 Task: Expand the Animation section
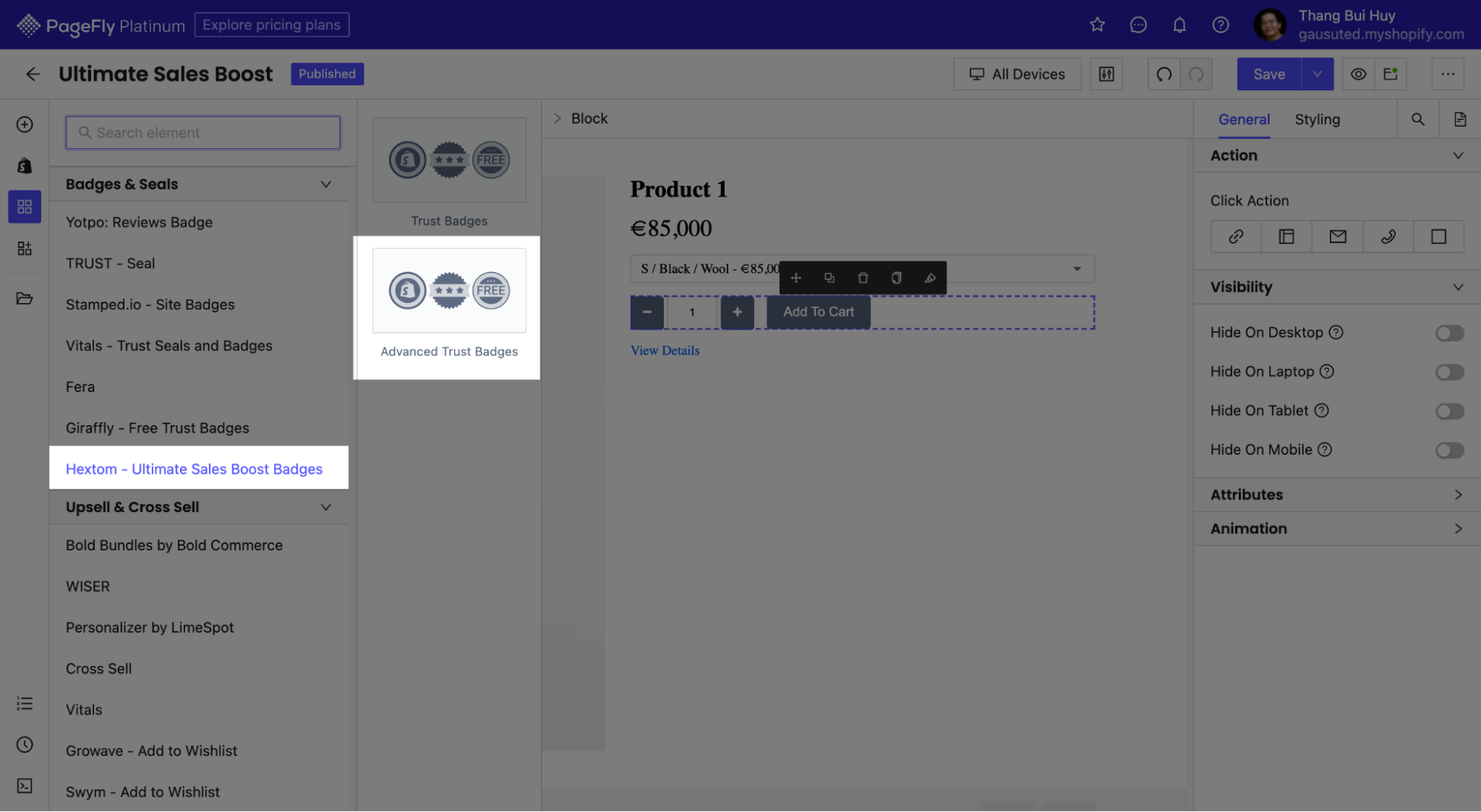(x=1337, y=529)
